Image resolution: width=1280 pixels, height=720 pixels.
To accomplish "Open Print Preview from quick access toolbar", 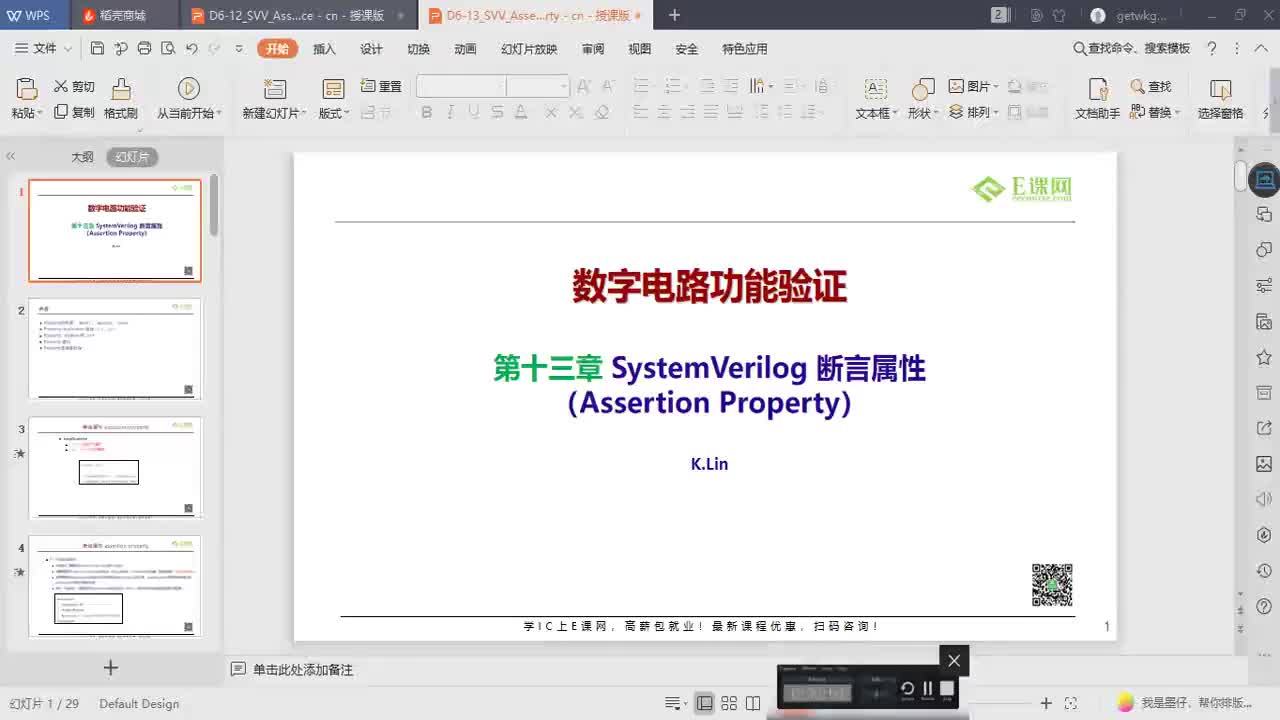I will [x=167, y=48].
